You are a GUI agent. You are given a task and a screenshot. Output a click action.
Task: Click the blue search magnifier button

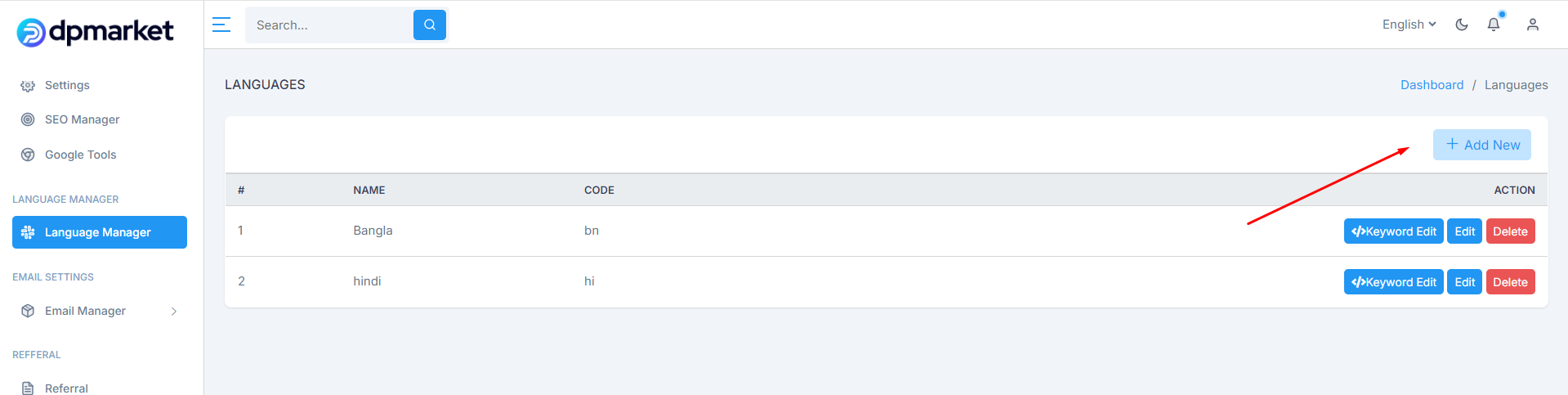pyautogui.click(x=430, y=25)
